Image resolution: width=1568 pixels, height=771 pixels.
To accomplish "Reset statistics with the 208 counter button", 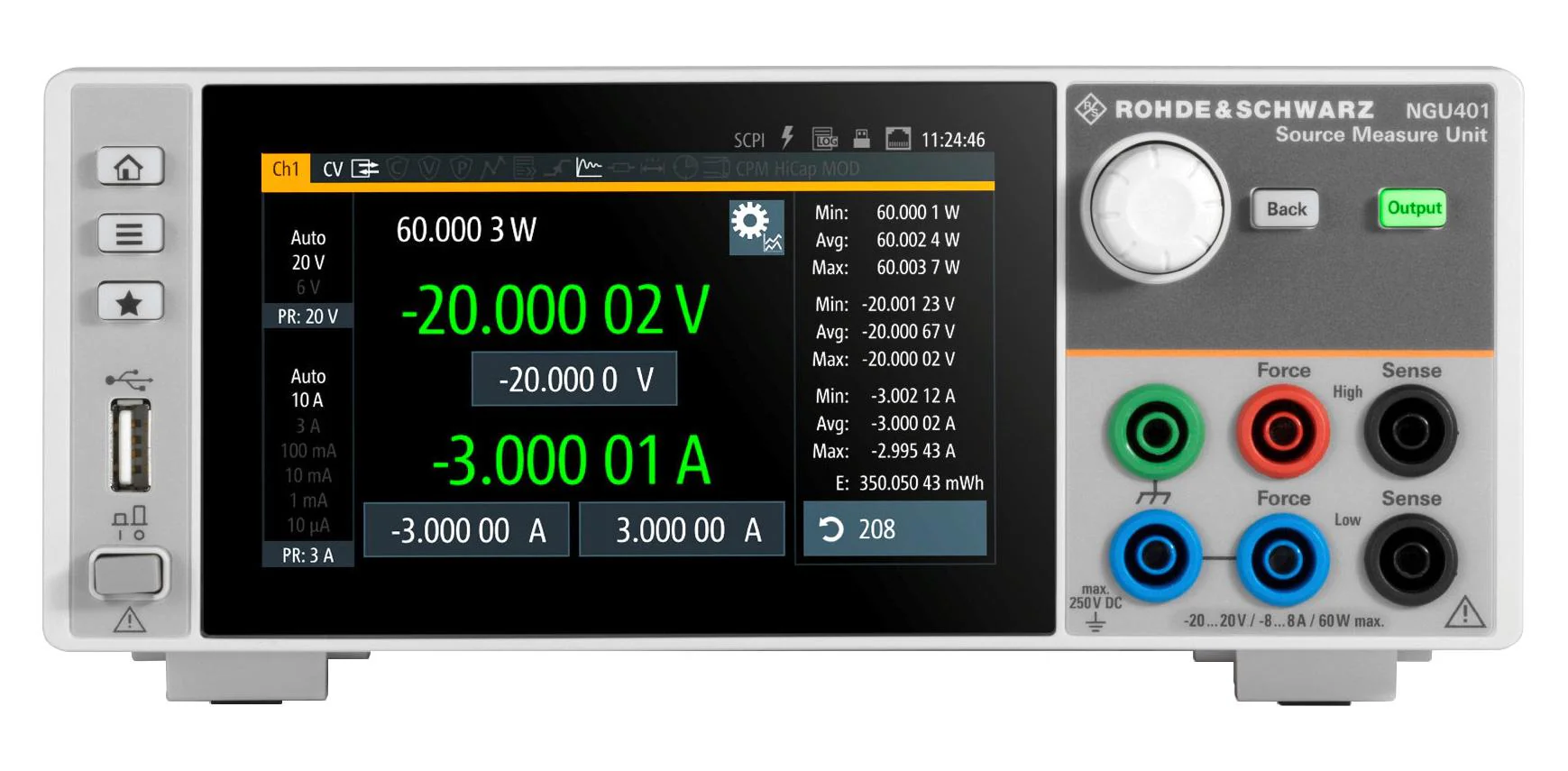I will (x=894, y=528).
